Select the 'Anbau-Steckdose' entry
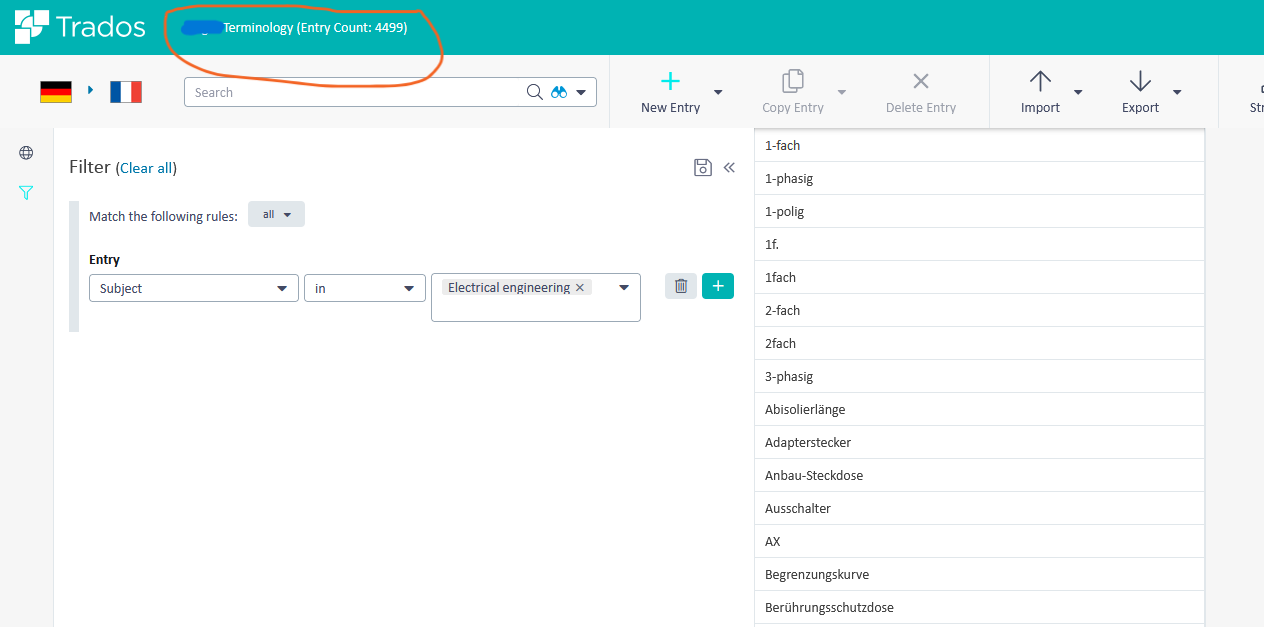This screenshot has width=1264, height=627. click(979, 475)
